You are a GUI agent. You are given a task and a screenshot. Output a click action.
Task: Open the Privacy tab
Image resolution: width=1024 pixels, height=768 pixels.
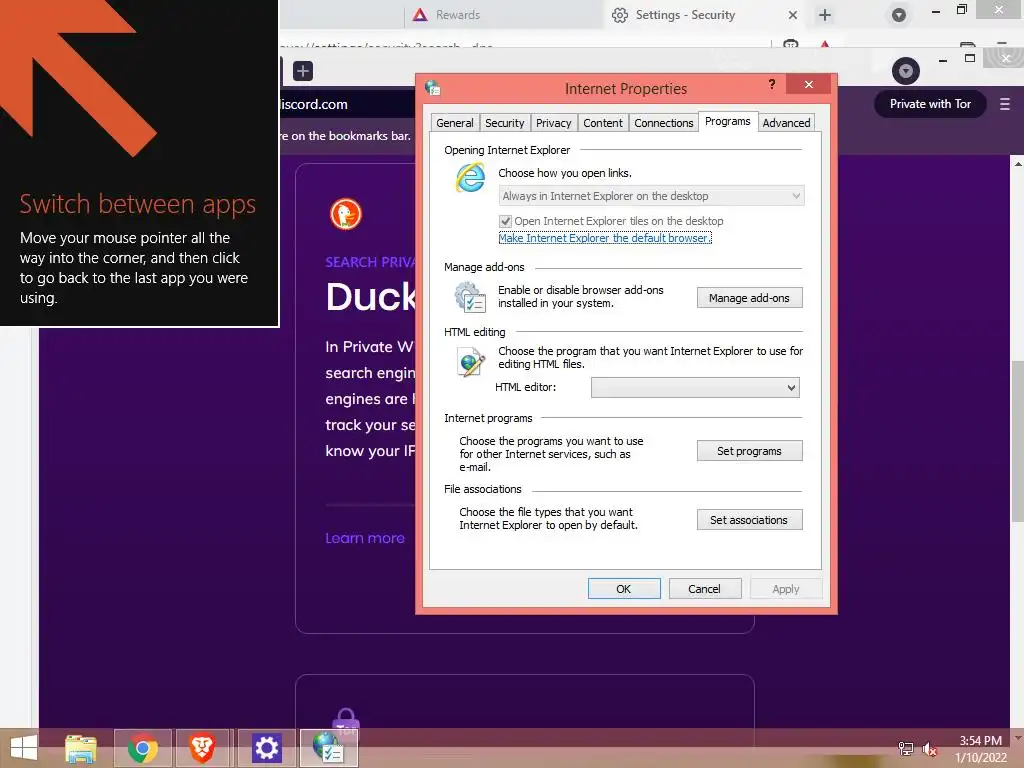point(553,123)
